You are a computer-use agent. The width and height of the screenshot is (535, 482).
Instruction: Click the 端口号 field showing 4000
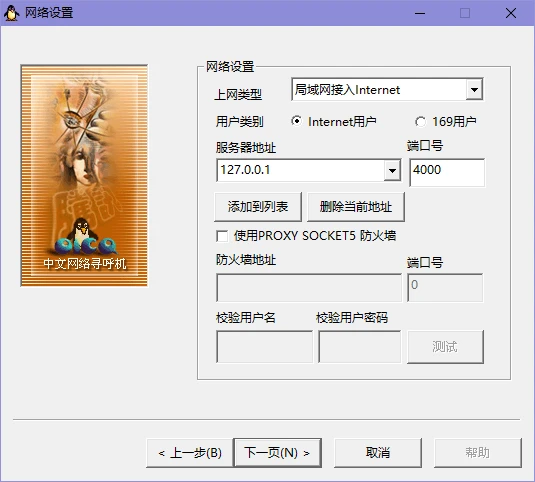[447, 172]
